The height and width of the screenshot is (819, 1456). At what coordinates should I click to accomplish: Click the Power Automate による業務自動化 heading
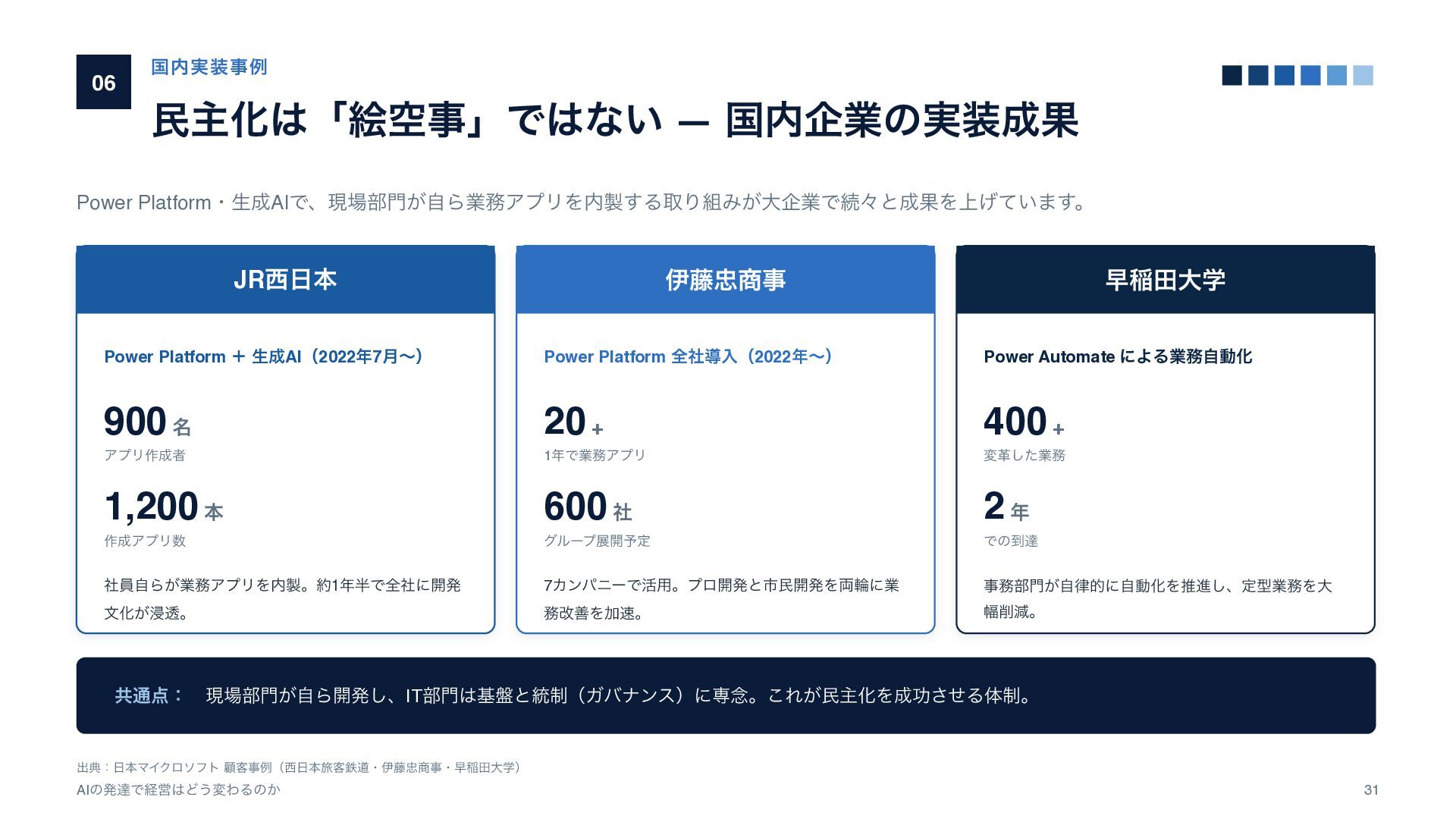[1118, 356]
